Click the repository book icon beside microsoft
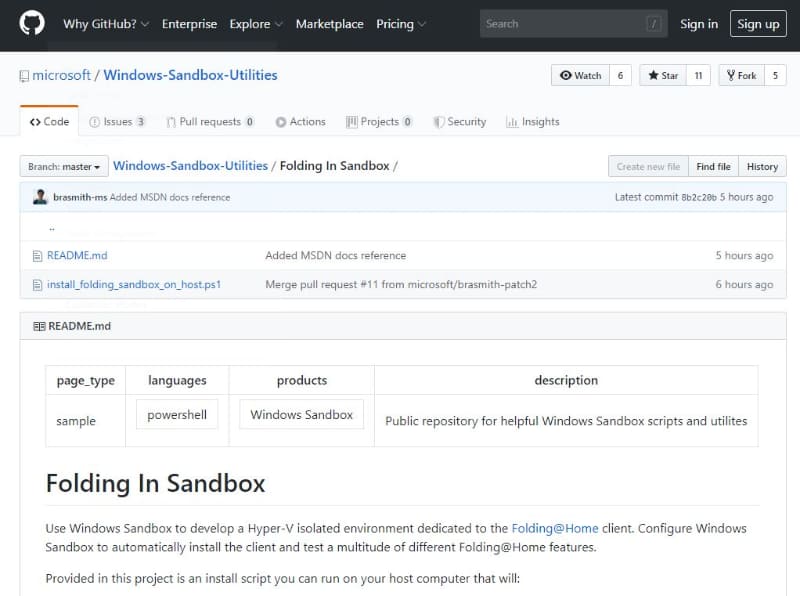 point(24,76)
